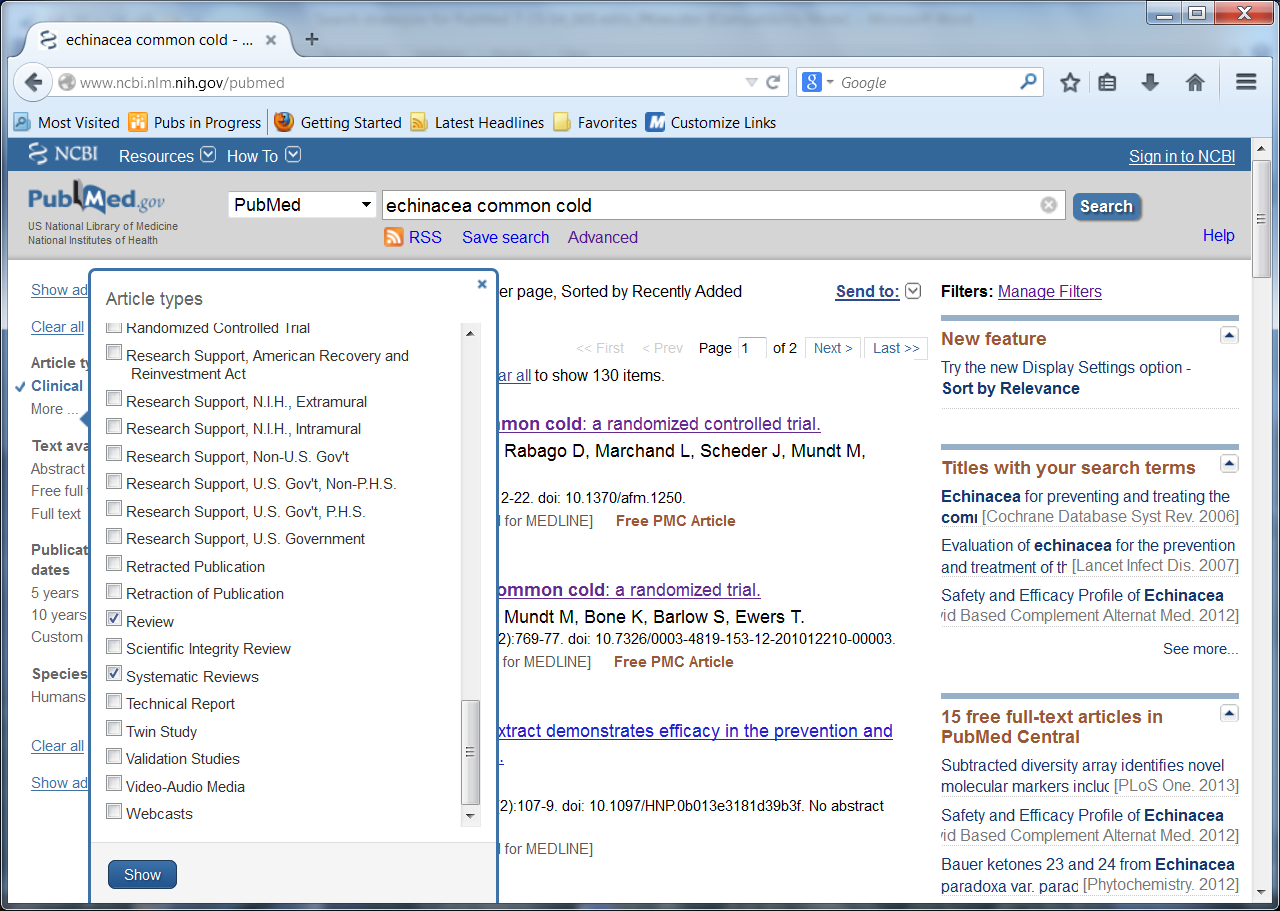Click See more... under Titles panel
This screenshot has width=1280, height=911.
[x=1200, y=649]
